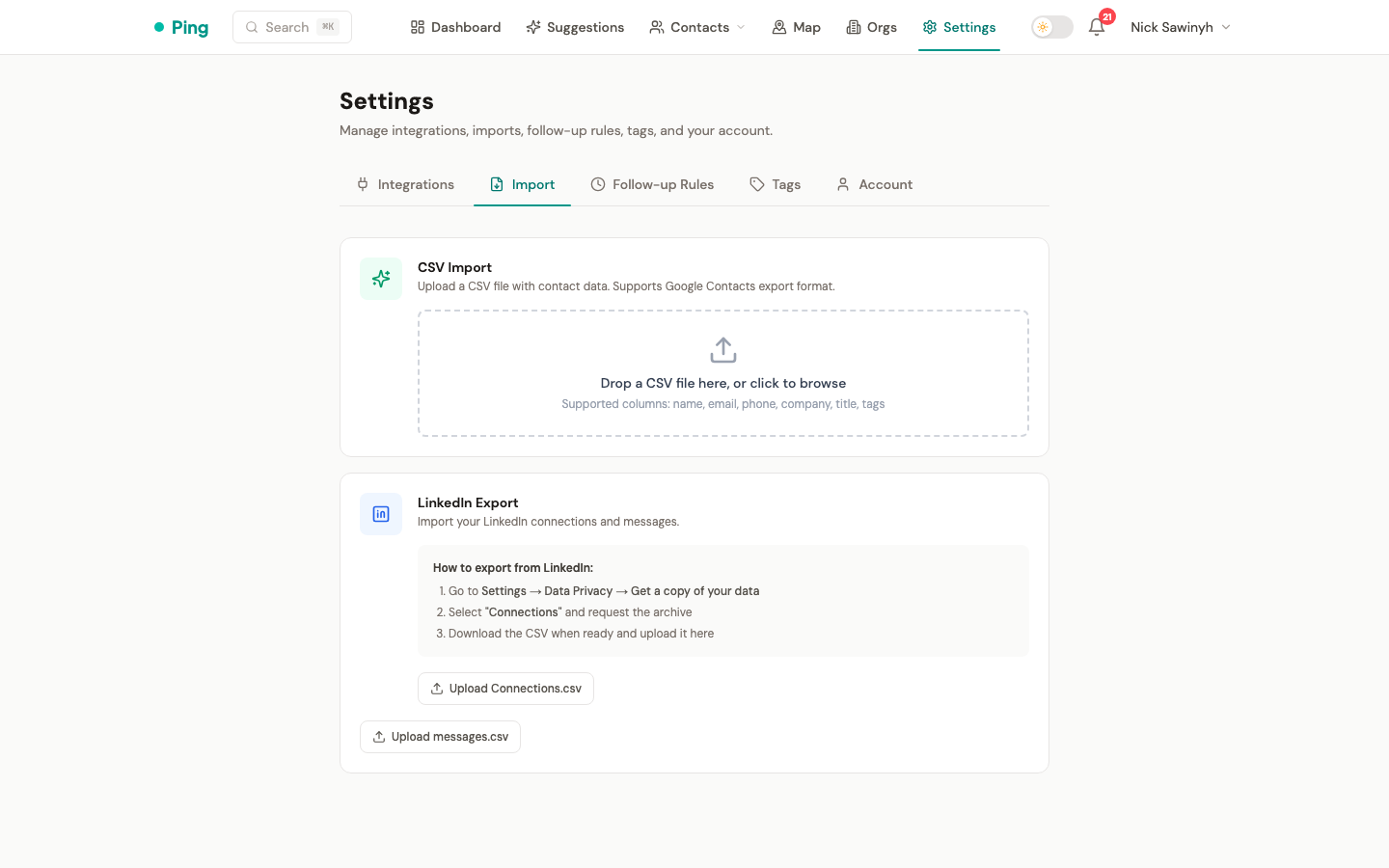Click 'Upload a CSV file with contact data' text
Image resolution: width=1389 pixels, height=868 pixels.
pos(626,286)
